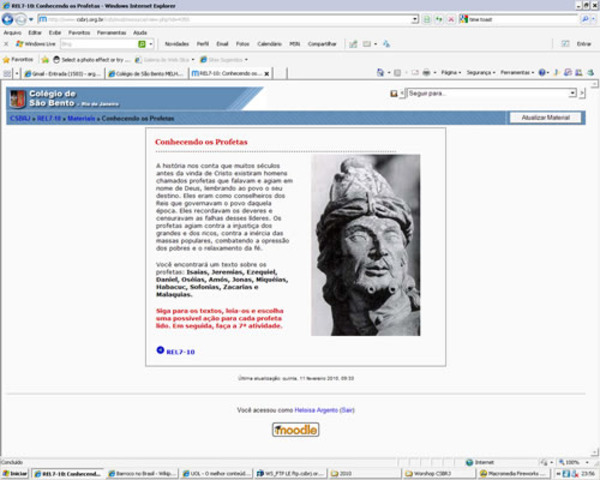Open the Arquivo menu

[x=12, y=33]
